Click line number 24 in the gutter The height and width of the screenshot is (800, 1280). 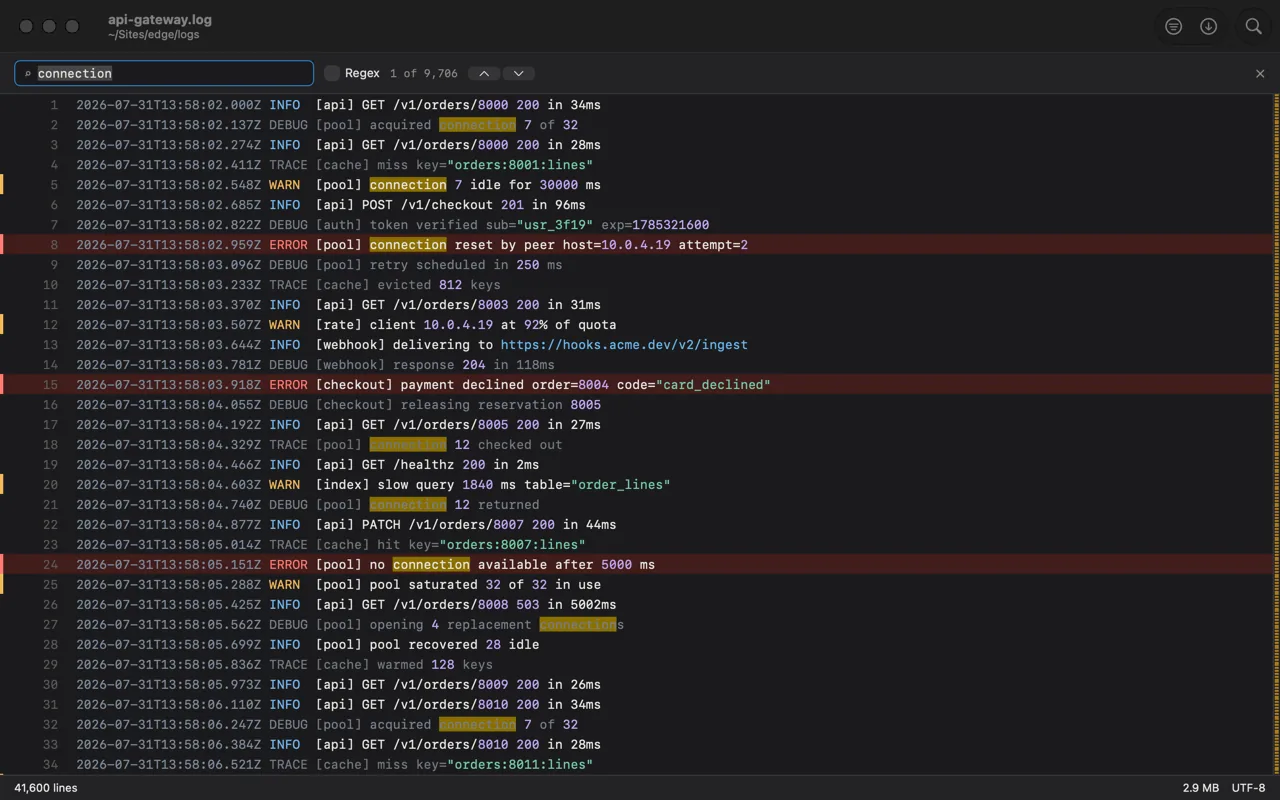pos(50,565)
